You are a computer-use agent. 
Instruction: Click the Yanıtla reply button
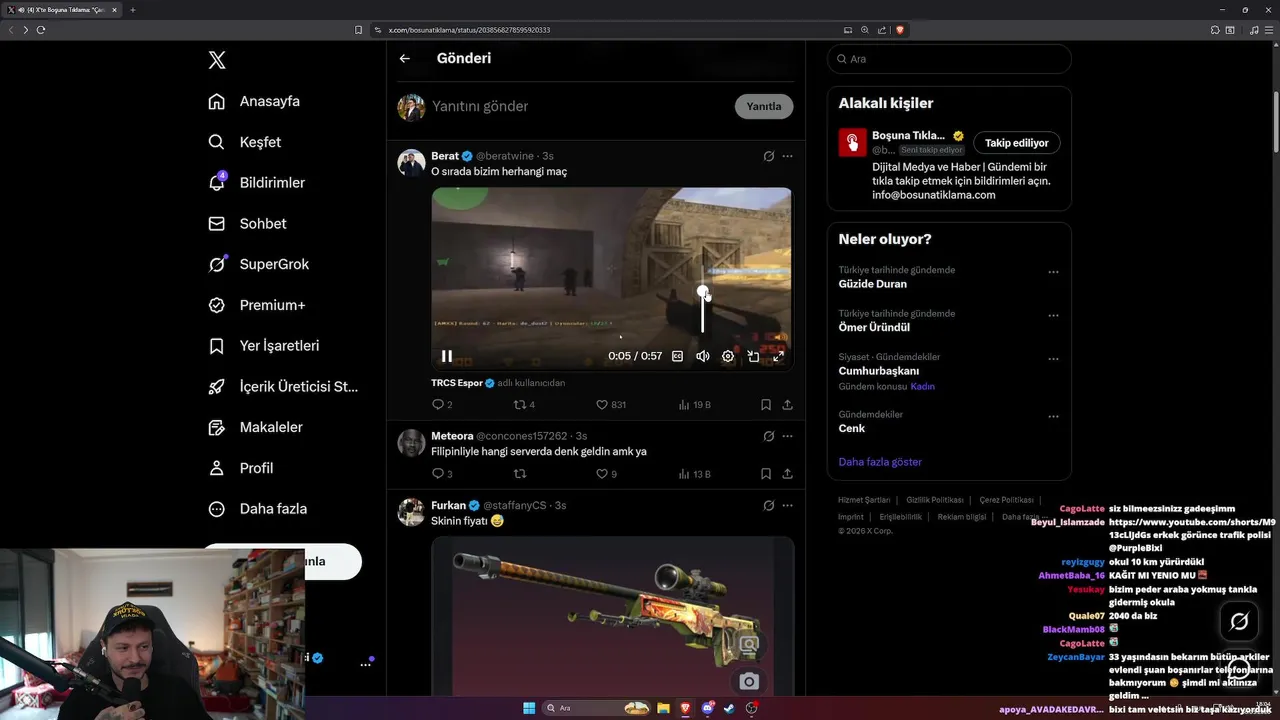pos(764,106)
